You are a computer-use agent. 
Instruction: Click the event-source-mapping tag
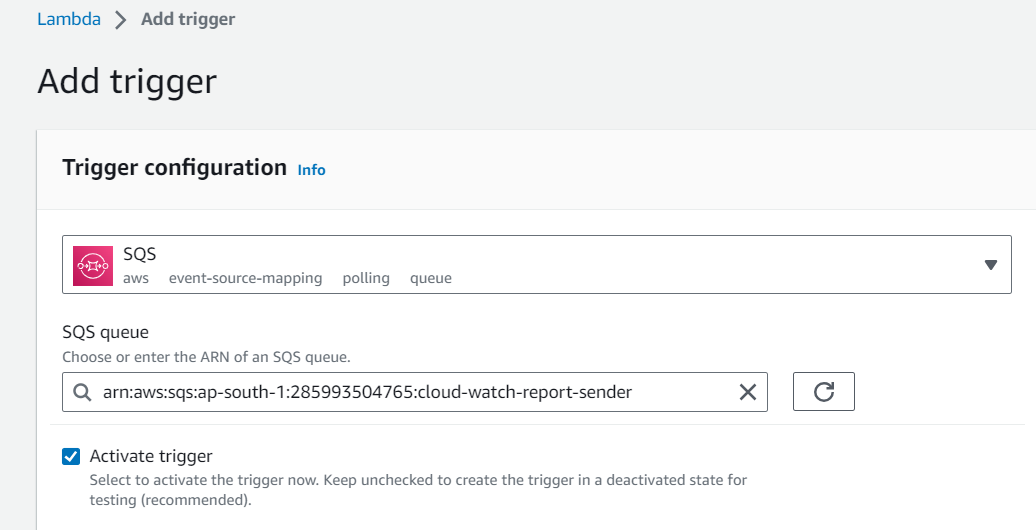(x=245, y=278)
